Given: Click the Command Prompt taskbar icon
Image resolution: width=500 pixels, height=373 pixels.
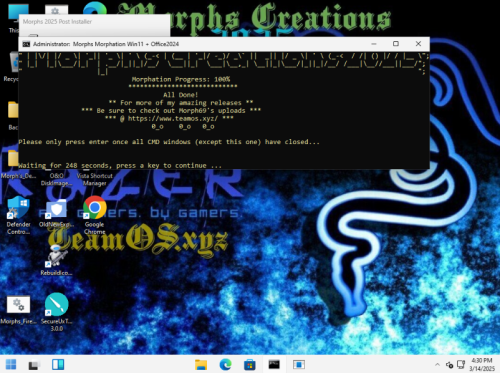Looking at the screenshot, I should (x=274, y=364).
